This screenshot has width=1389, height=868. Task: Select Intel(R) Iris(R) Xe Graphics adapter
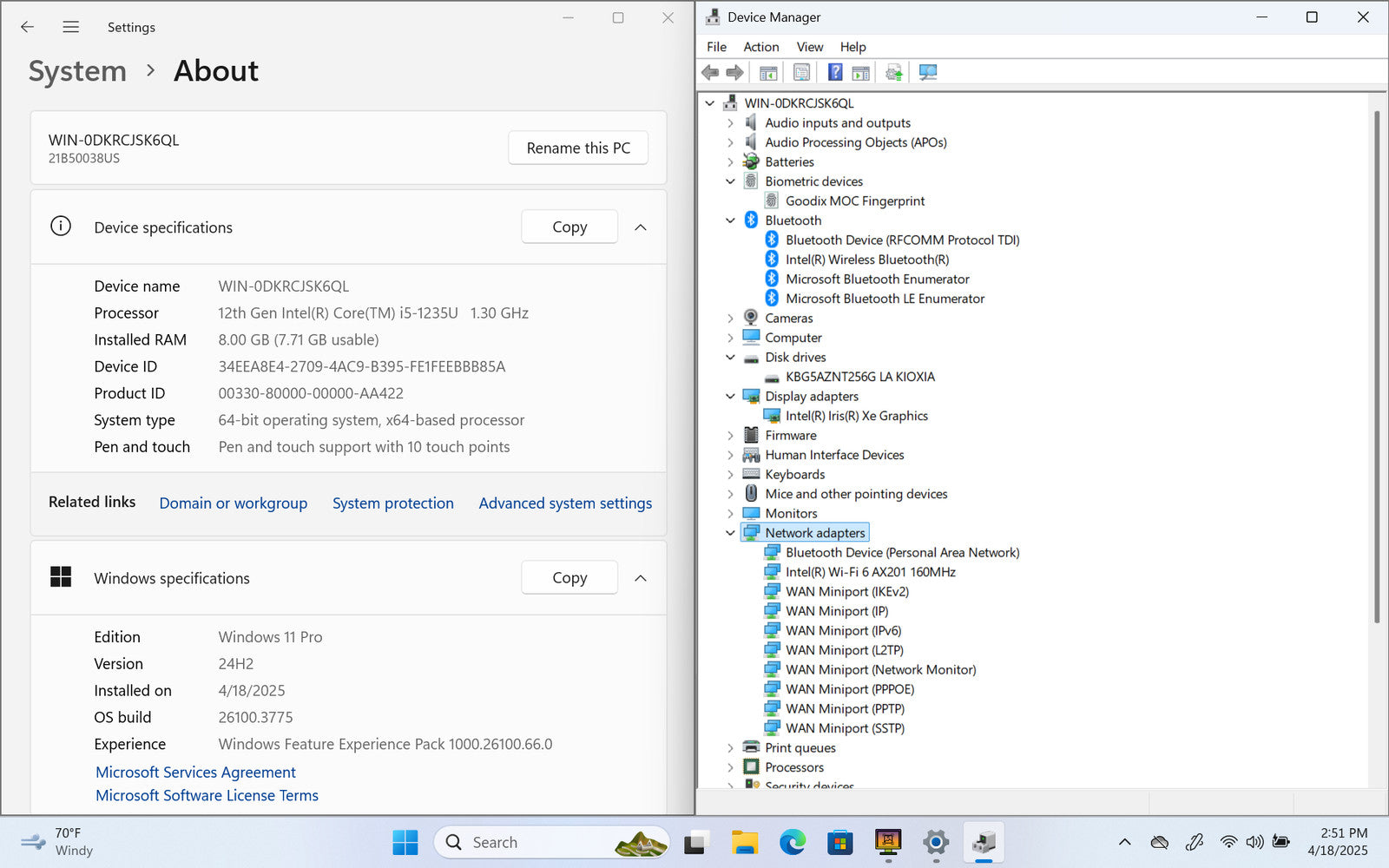(x=857, y=416)
